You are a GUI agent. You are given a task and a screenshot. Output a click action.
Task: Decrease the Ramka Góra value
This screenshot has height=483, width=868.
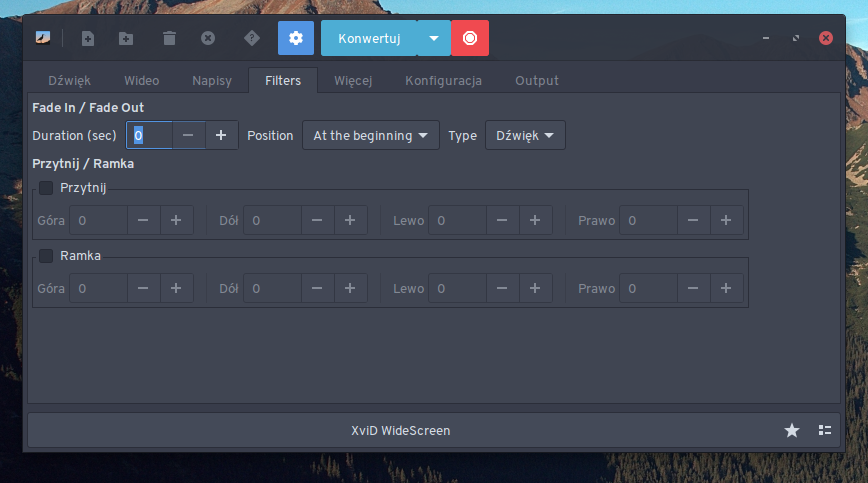[143, 288]
